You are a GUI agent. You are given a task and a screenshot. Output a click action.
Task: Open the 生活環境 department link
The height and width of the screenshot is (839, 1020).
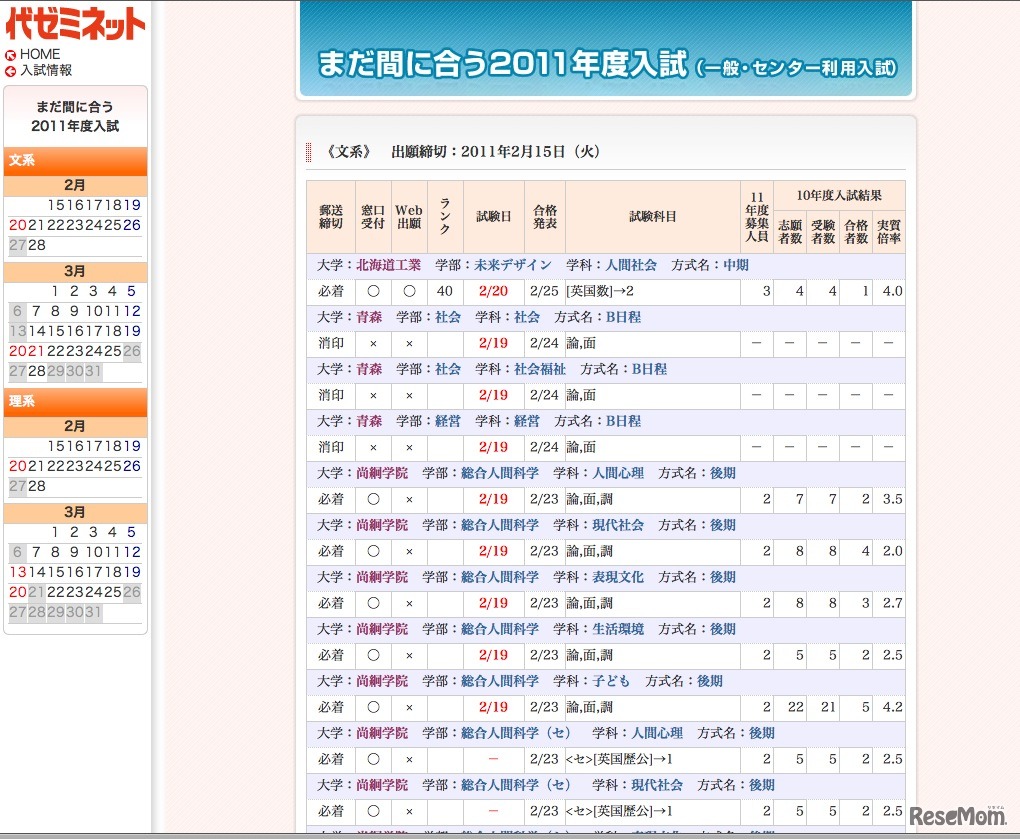pyautogui.click(x=618, y=629)
